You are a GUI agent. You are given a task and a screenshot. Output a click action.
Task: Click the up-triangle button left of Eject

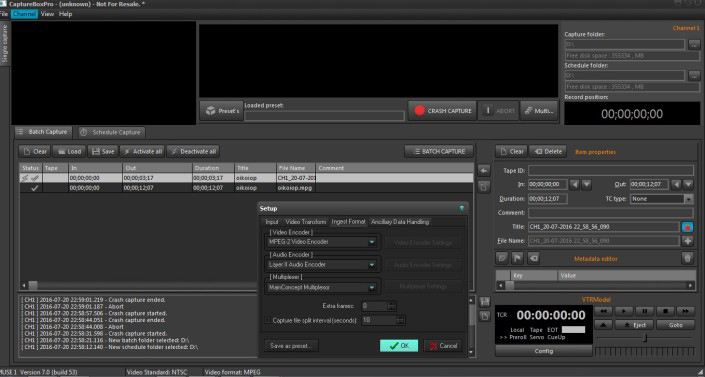(x=604, y=325)
